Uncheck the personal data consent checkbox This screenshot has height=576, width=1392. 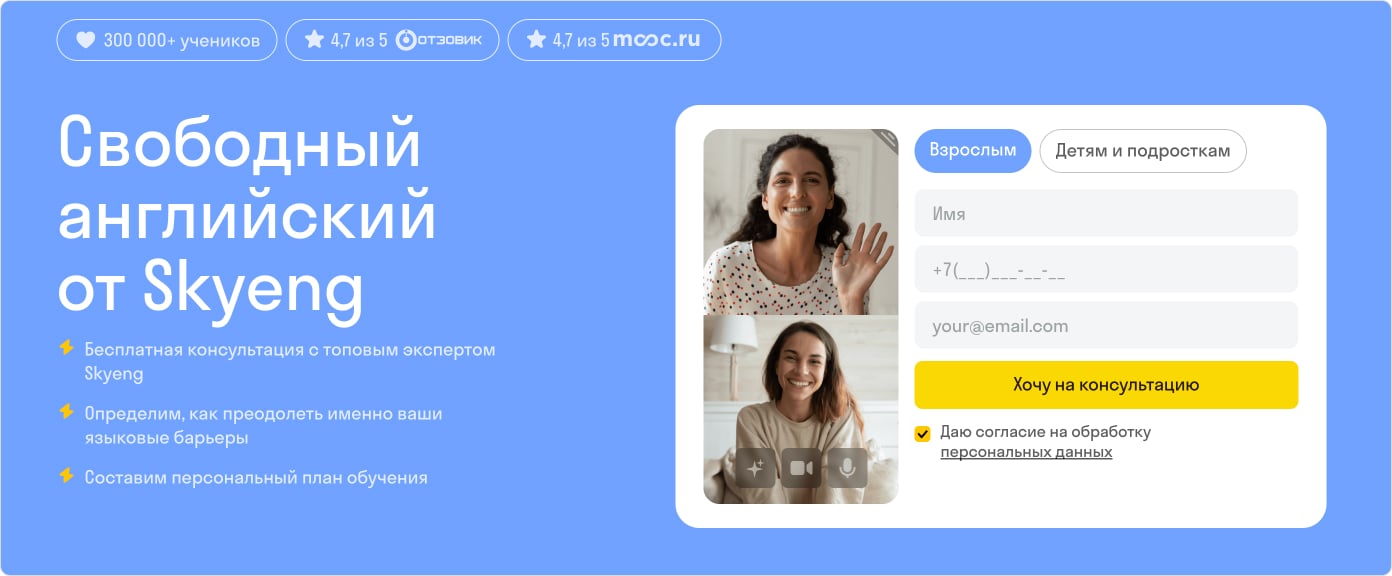(x=922, y=434)
